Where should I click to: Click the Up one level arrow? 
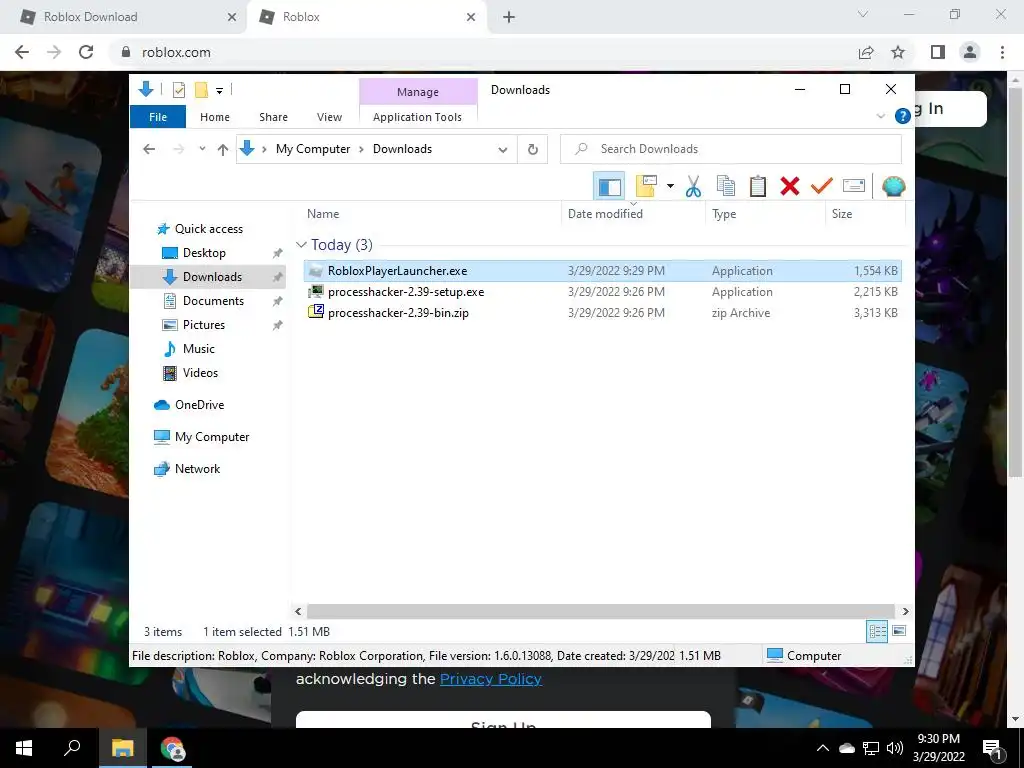point(223,150)
